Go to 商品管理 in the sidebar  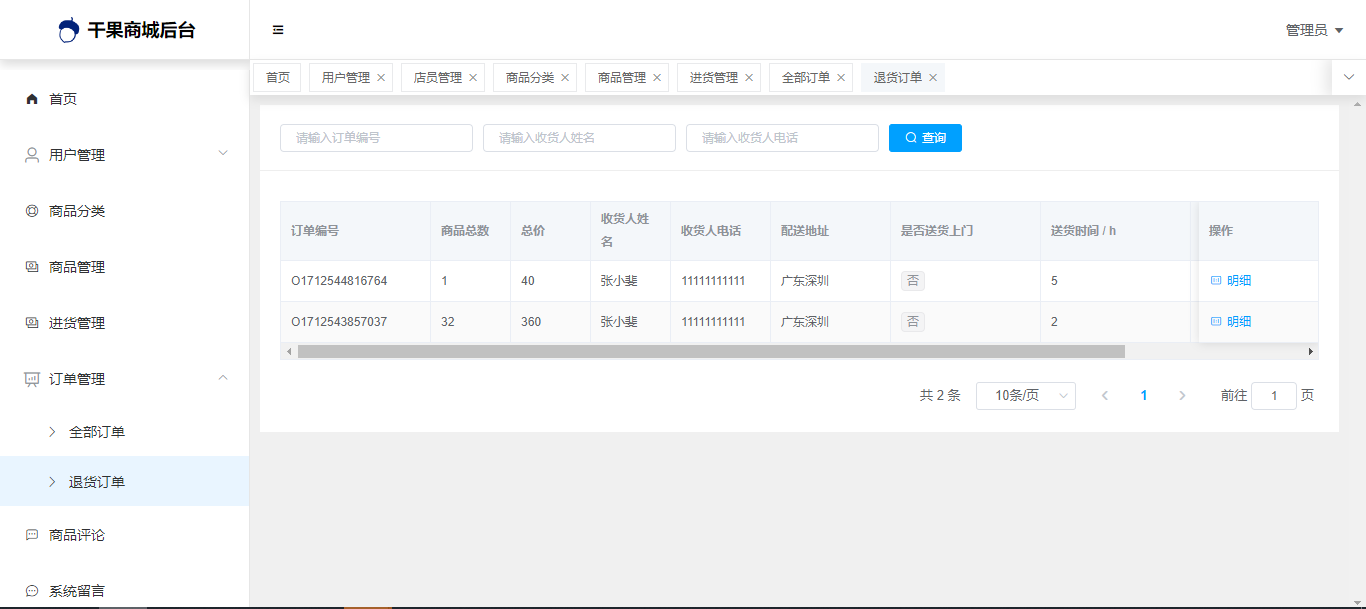pos(77,267)
